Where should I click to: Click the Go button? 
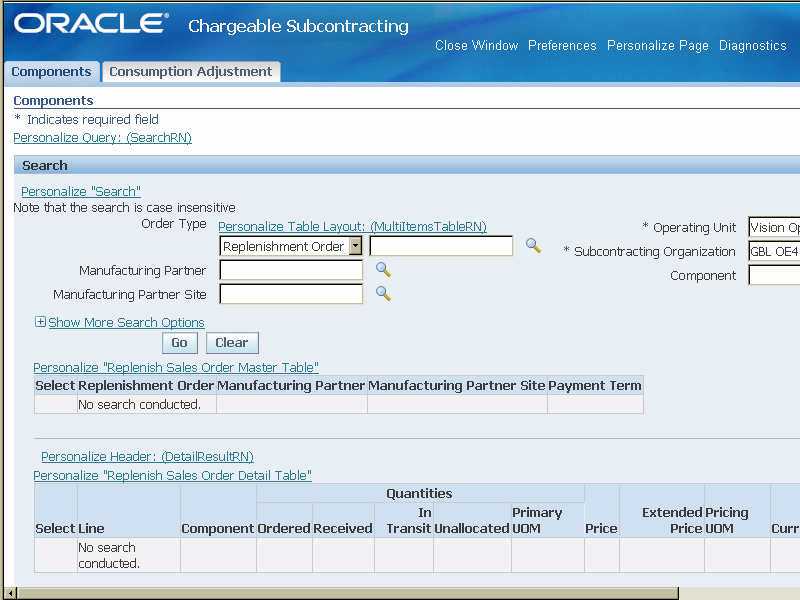180,343
